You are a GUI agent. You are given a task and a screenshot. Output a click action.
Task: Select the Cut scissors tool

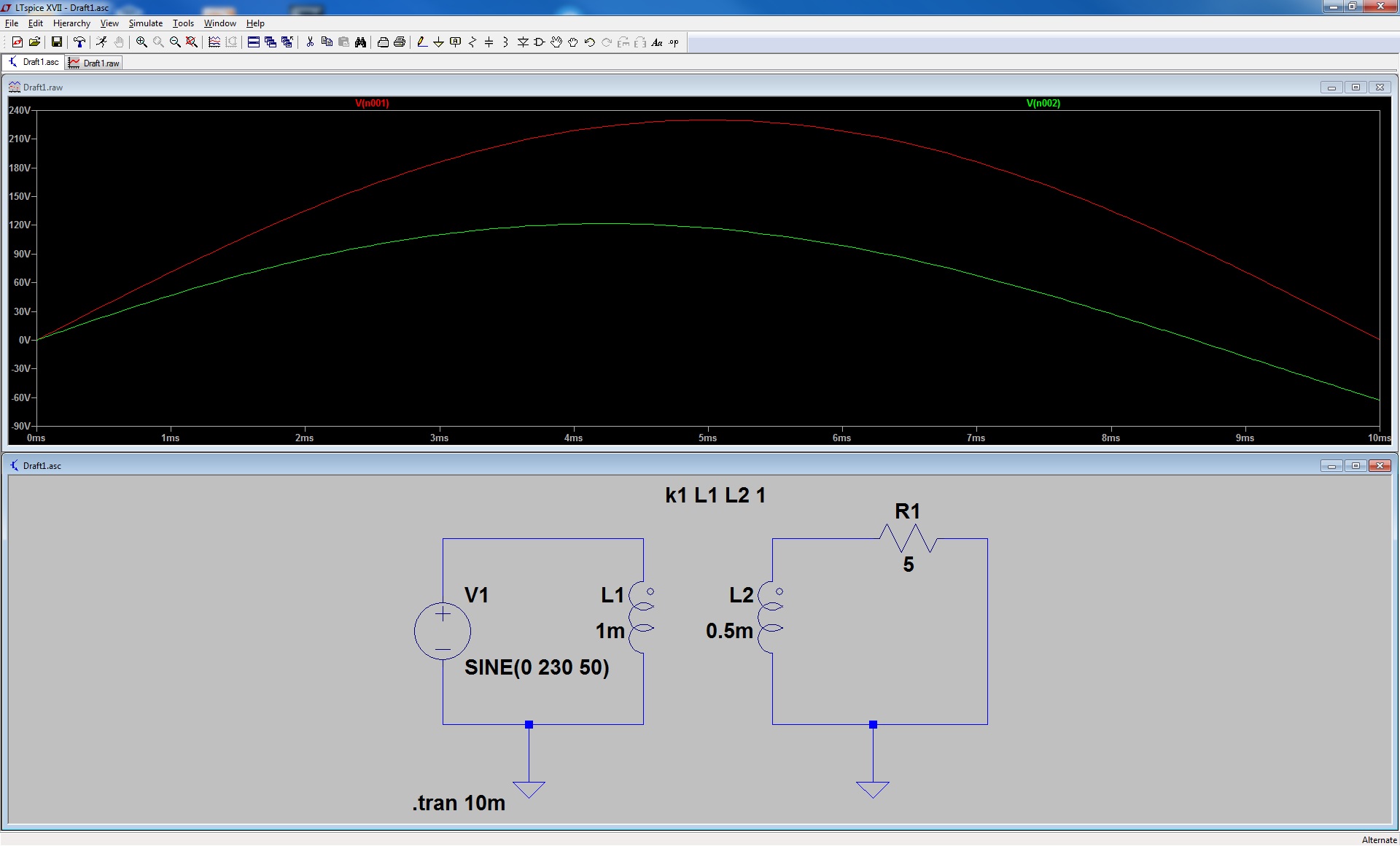pos(310,42)
